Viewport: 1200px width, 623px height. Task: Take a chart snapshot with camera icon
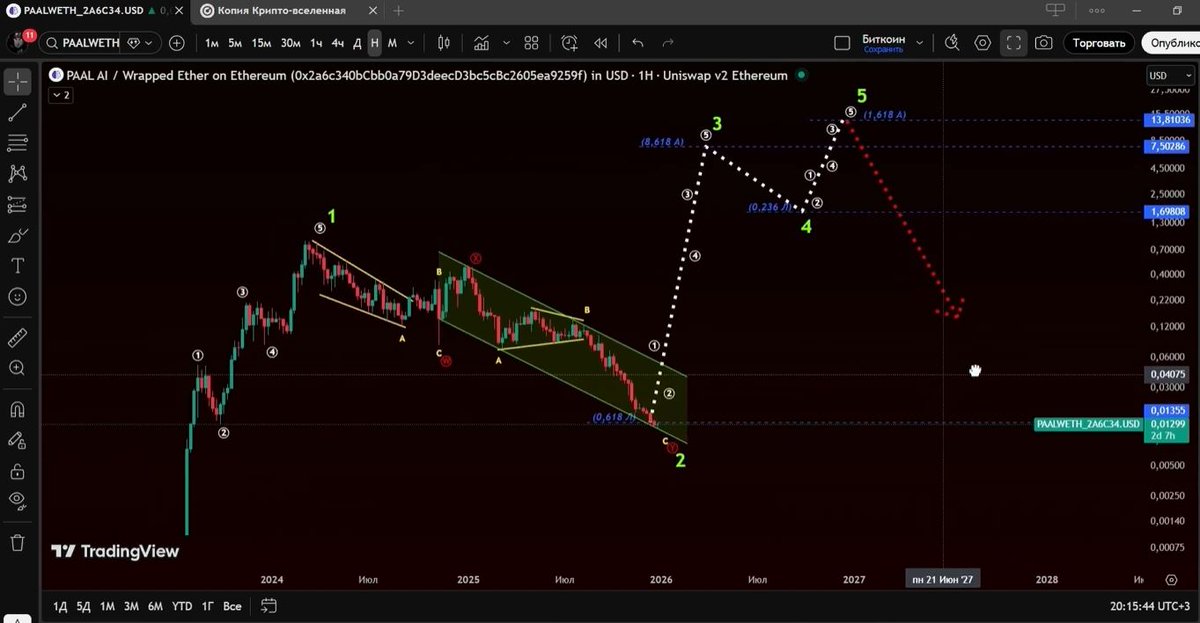pos(1044,43)
